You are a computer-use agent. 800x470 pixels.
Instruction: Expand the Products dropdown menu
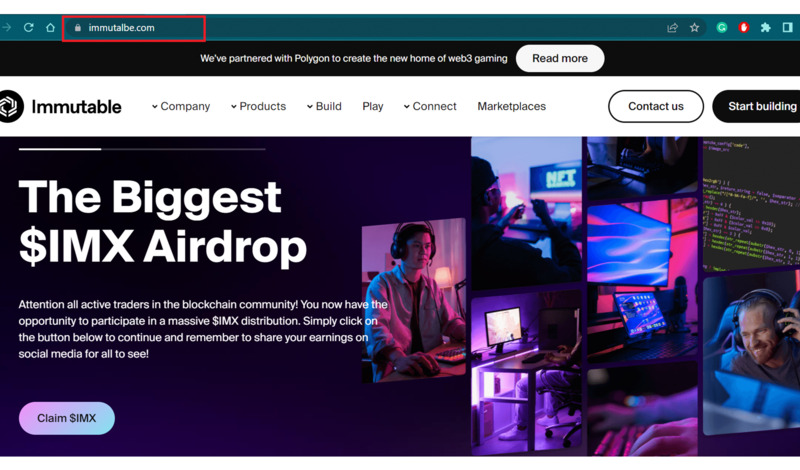(258, 106)
